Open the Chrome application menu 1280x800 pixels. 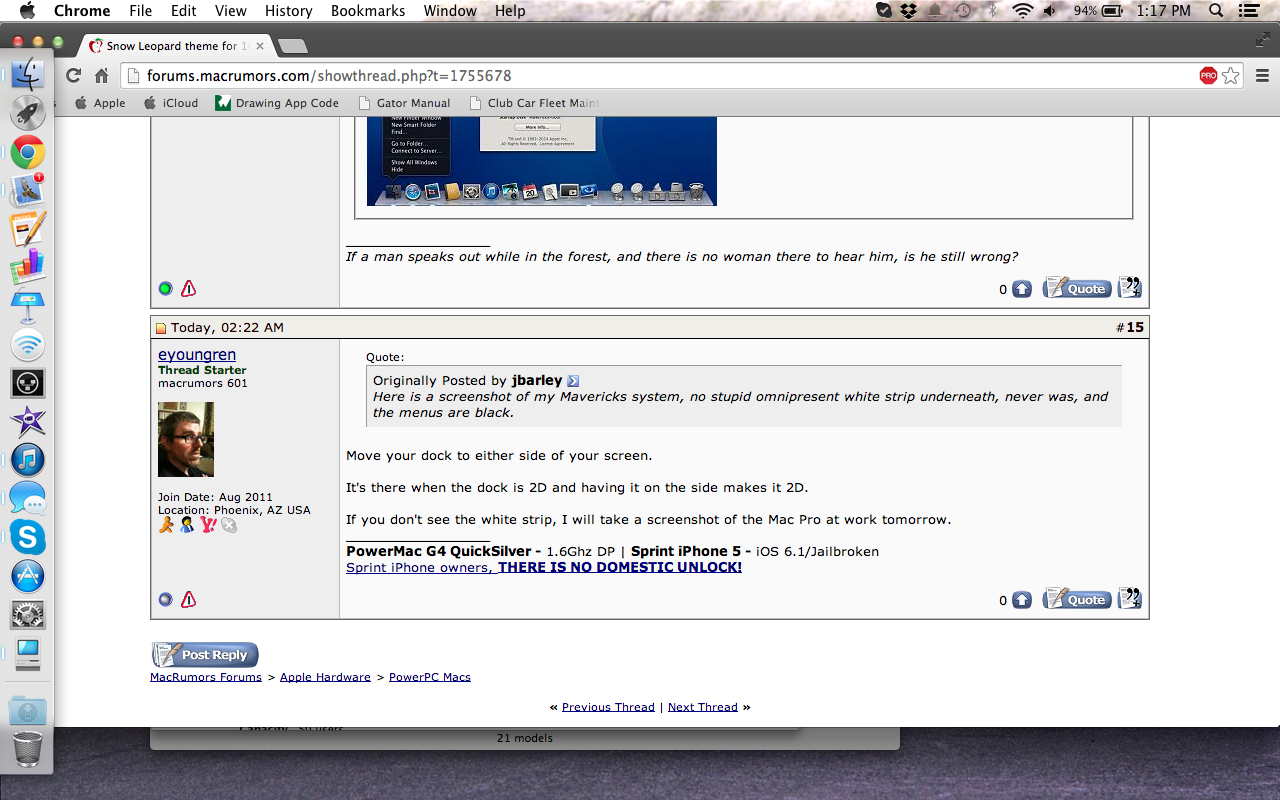click(x=82, y=11)
